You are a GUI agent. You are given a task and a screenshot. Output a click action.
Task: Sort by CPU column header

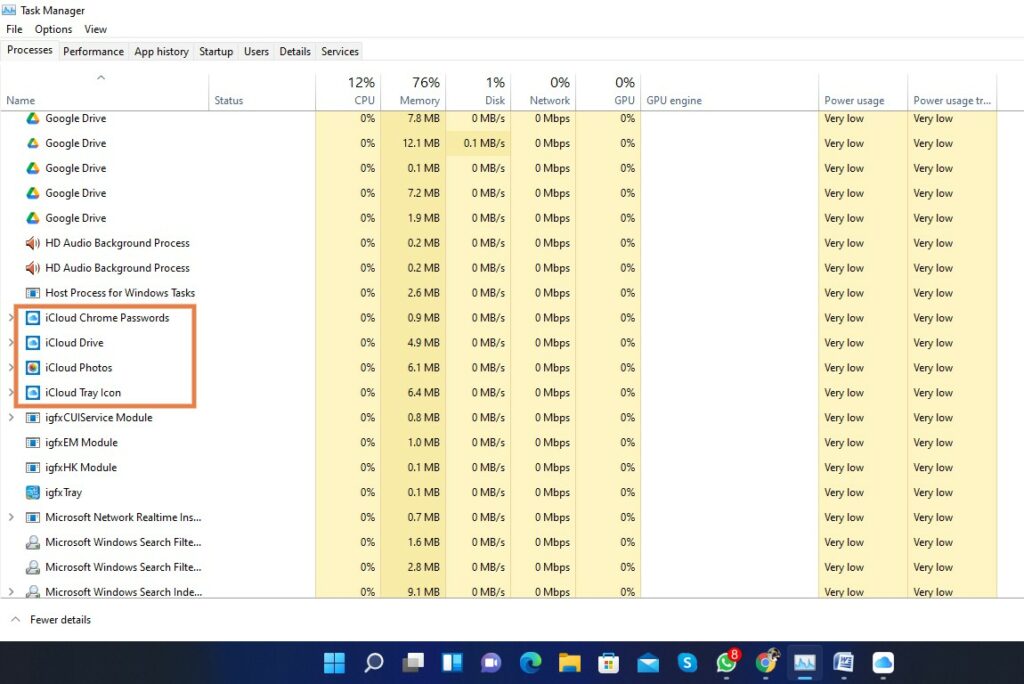[x=348, y=92]
